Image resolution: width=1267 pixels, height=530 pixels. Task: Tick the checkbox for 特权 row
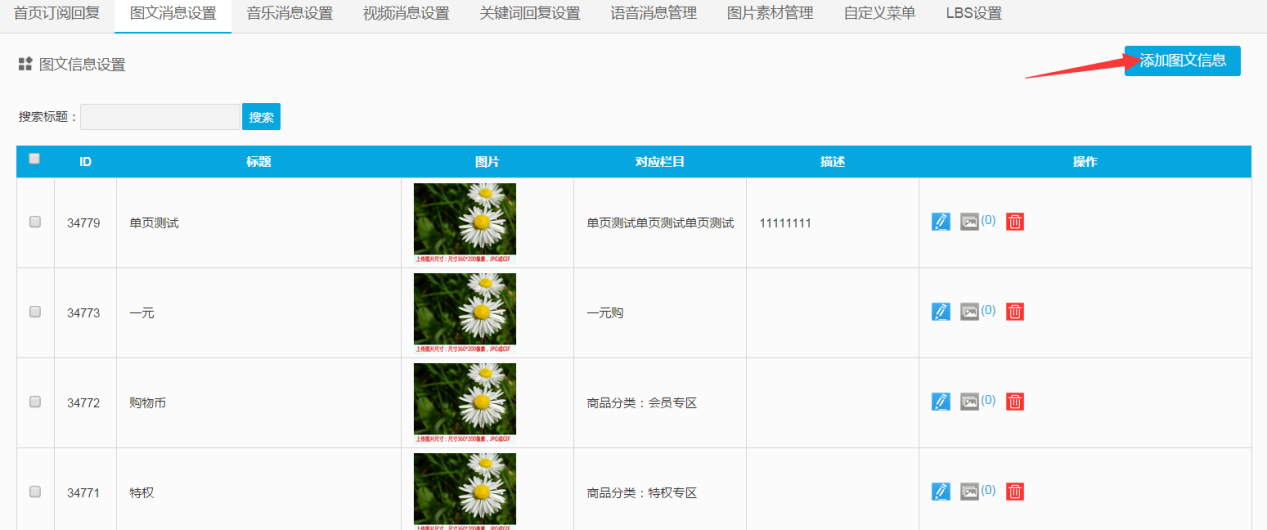pyautogui.click(x=35, y=492)
